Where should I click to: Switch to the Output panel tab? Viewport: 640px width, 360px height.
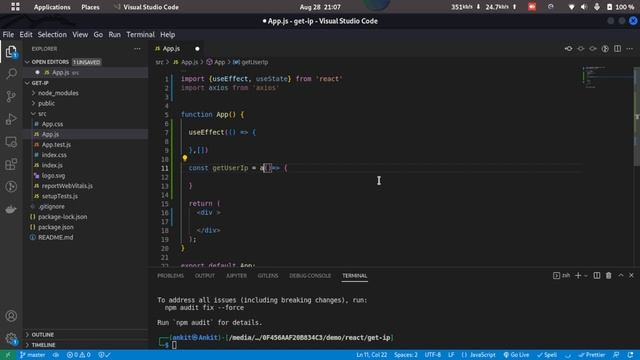click(204, 276)
